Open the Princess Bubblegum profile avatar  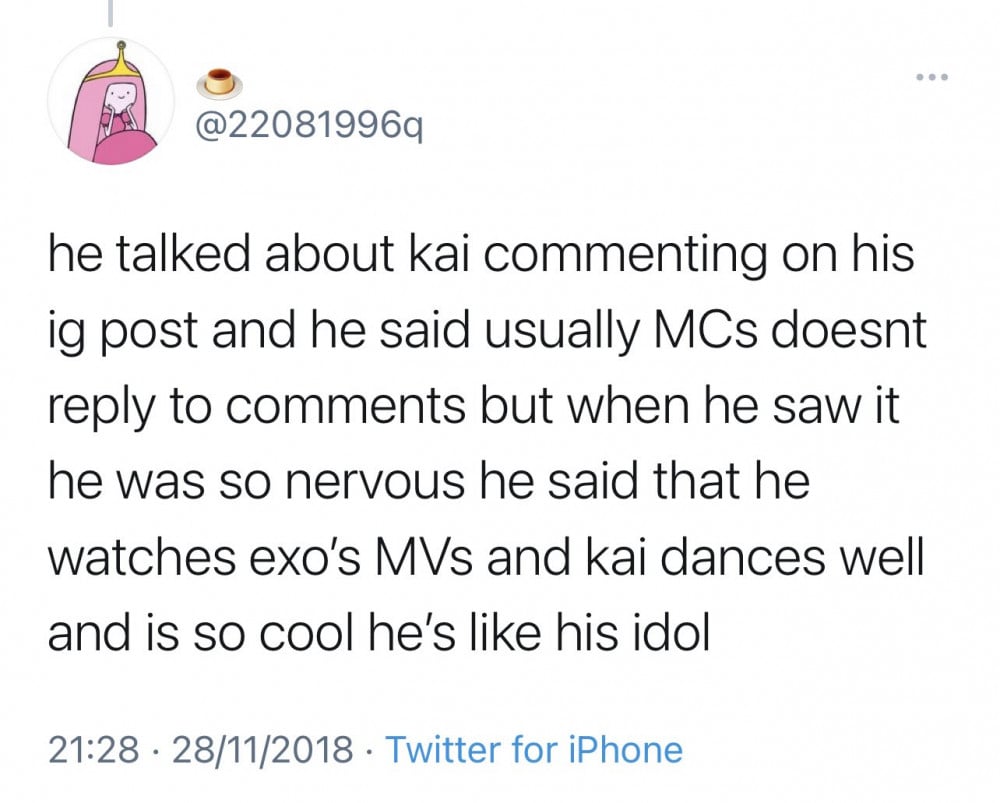[111, 102]
